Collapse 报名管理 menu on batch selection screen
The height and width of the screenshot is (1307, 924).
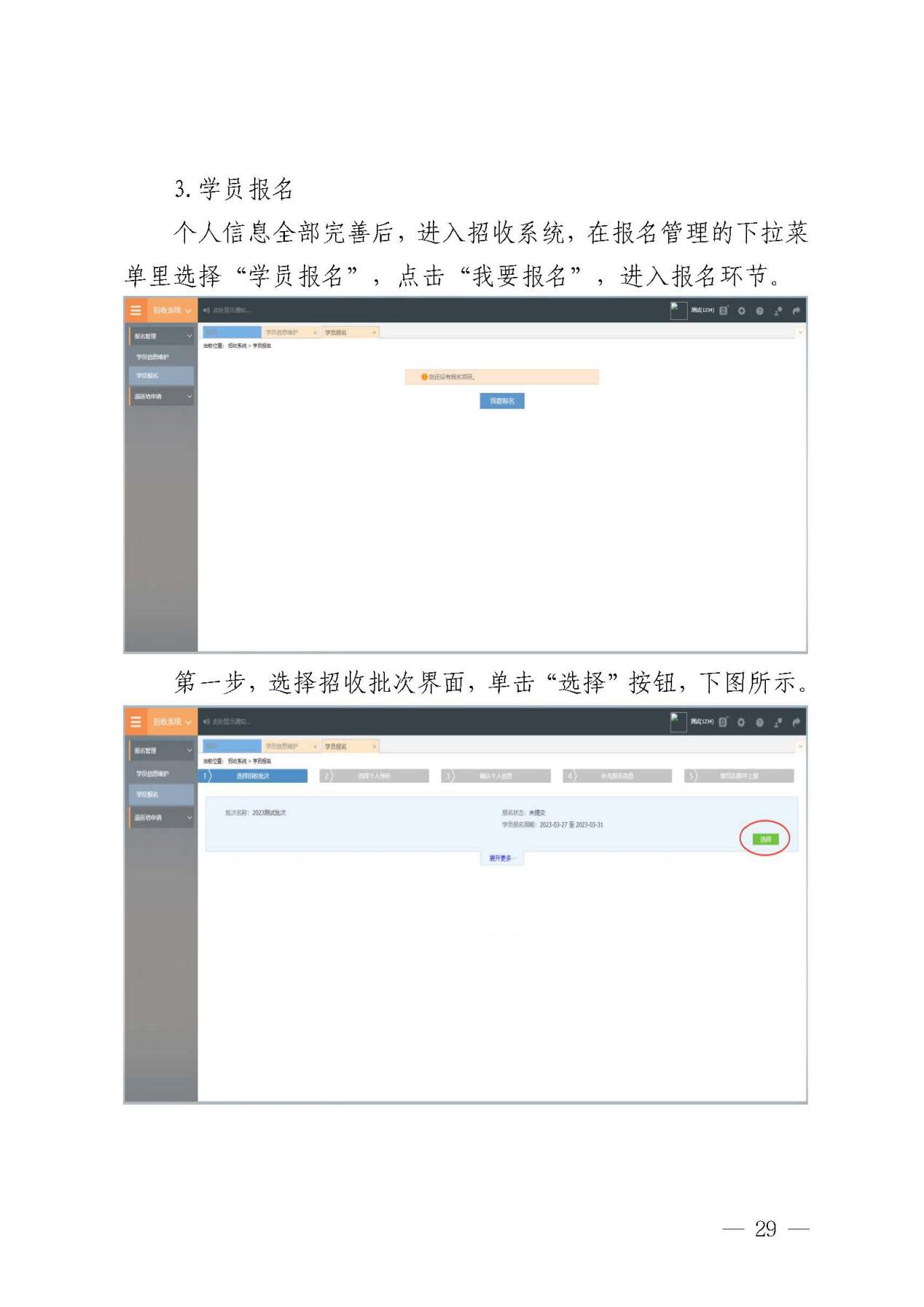coord(162,750)
